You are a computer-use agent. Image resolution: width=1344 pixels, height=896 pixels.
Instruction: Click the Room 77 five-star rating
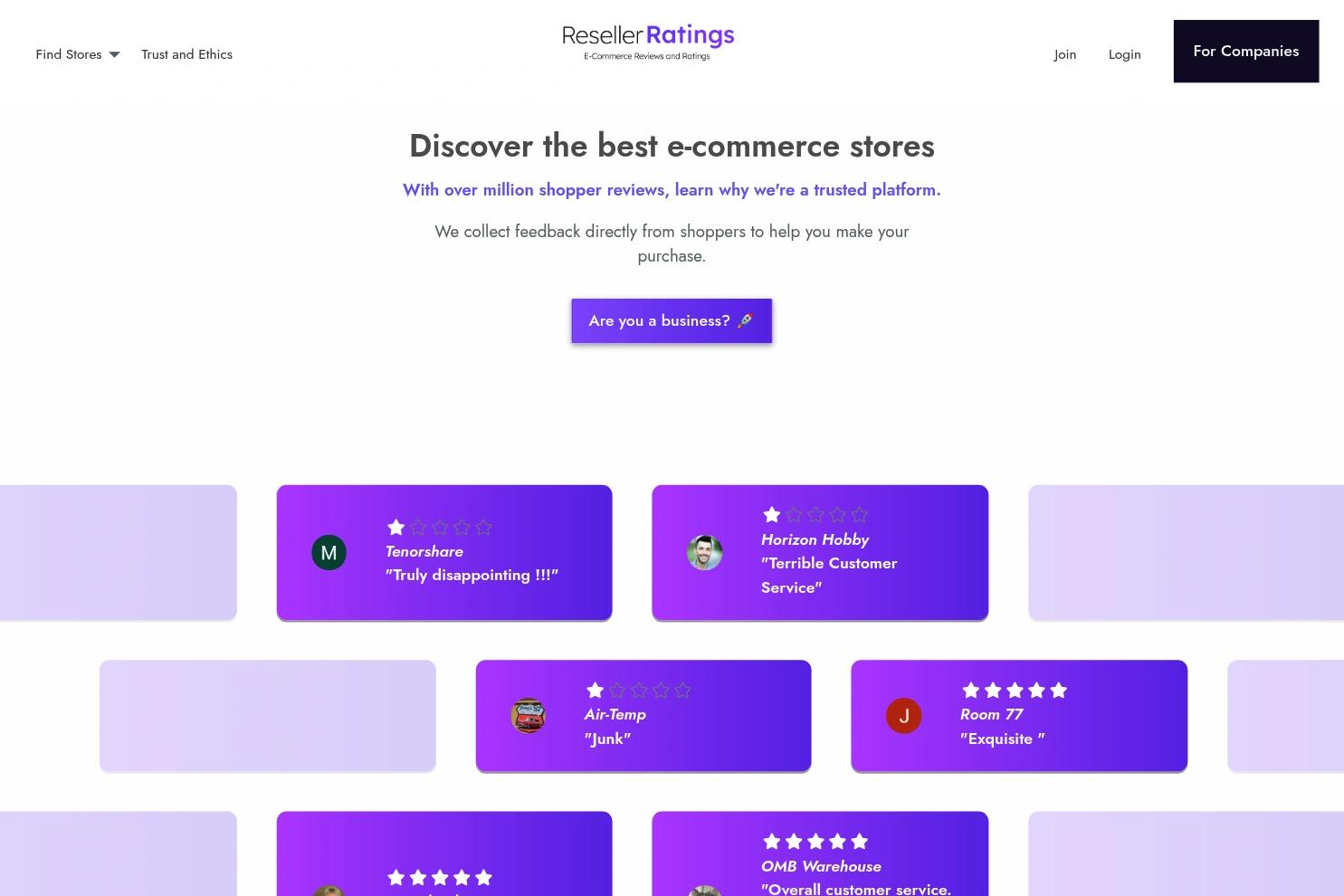1015,691
